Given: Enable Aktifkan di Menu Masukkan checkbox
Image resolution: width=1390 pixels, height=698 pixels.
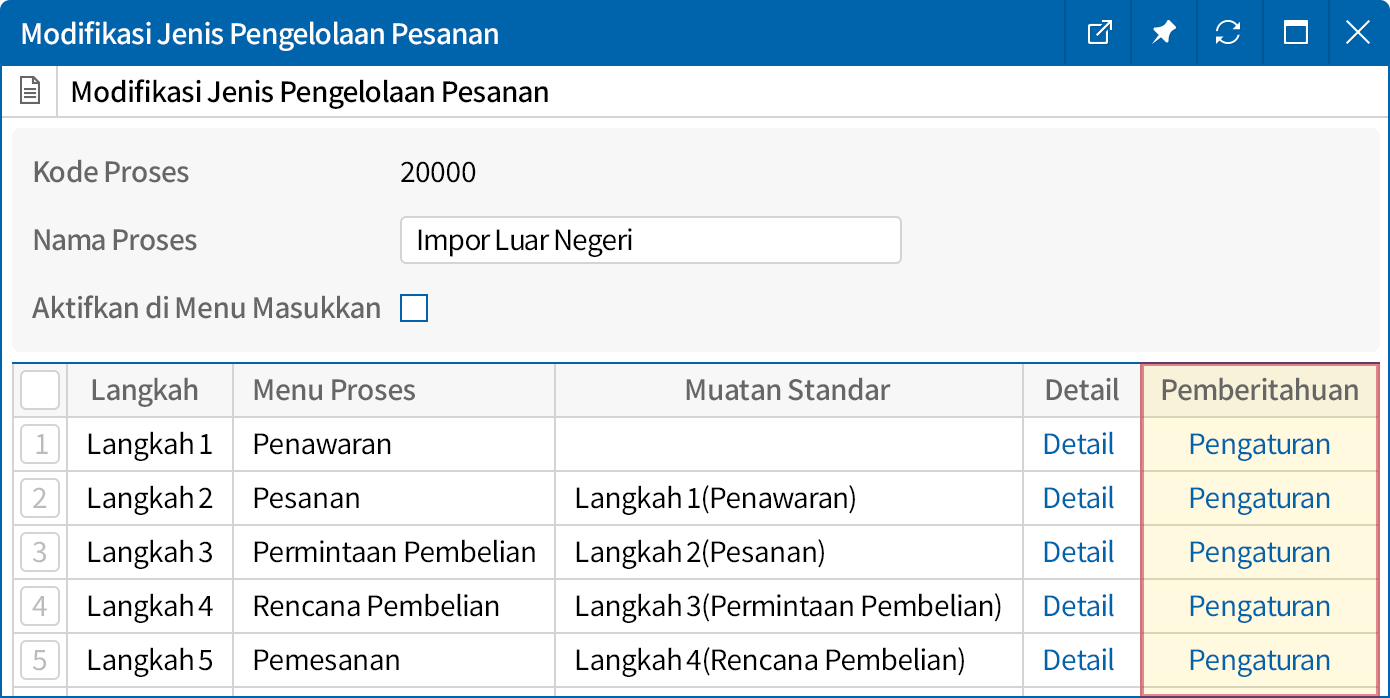Looking at the screenshot, I should click(x=414, y=308).
